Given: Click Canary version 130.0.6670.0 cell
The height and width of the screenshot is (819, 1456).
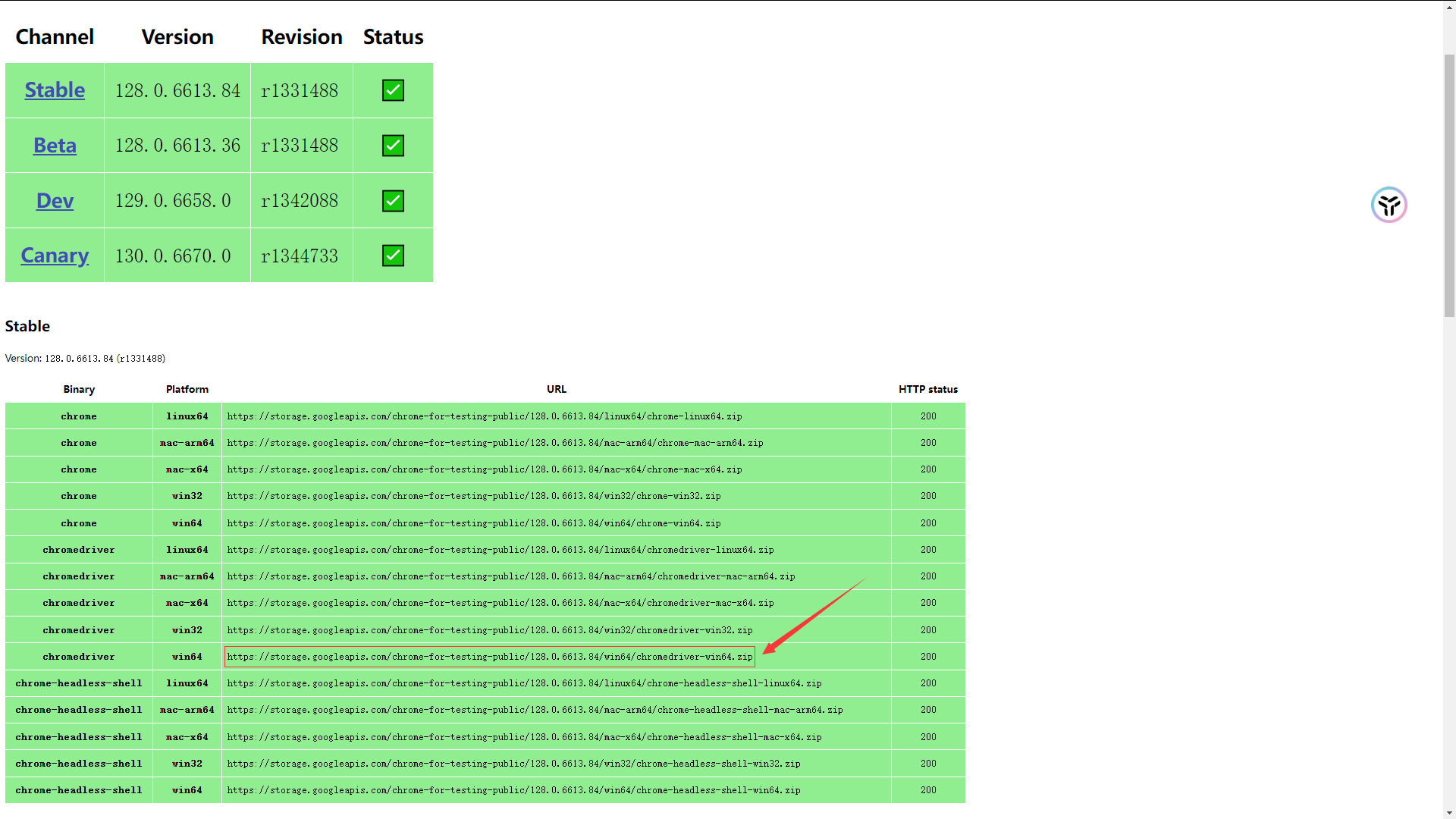Looking at the screenshot, I should pyautogui.click(x=177, y=256).
